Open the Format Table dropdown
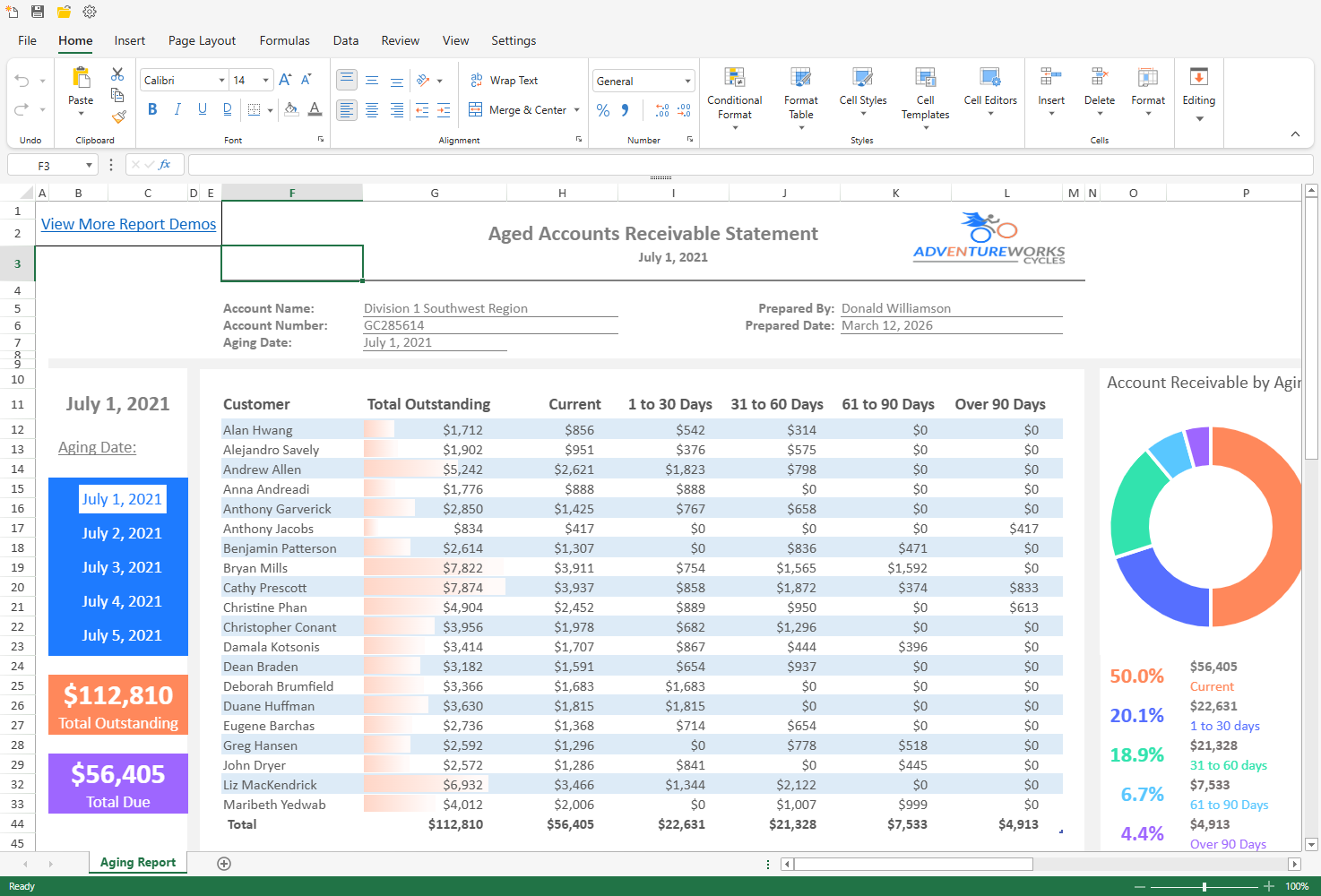The image size is (1321, 896). [801, 98]
